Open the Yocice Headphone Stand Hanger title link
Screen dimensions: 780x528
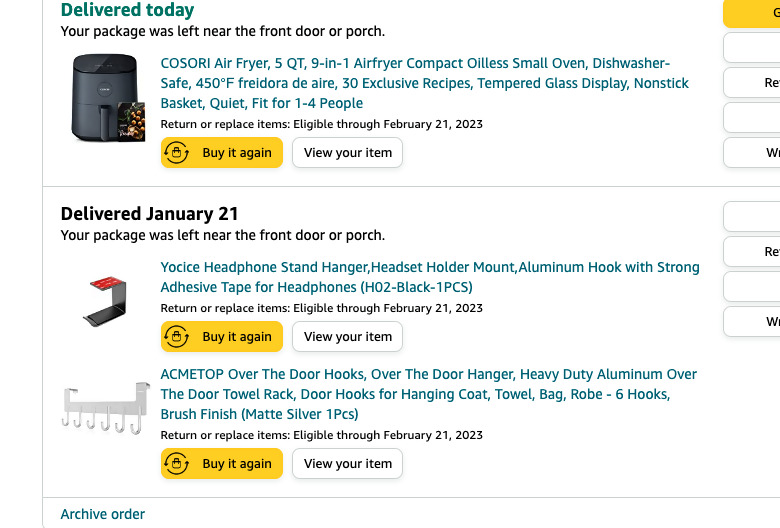(430, 277)
